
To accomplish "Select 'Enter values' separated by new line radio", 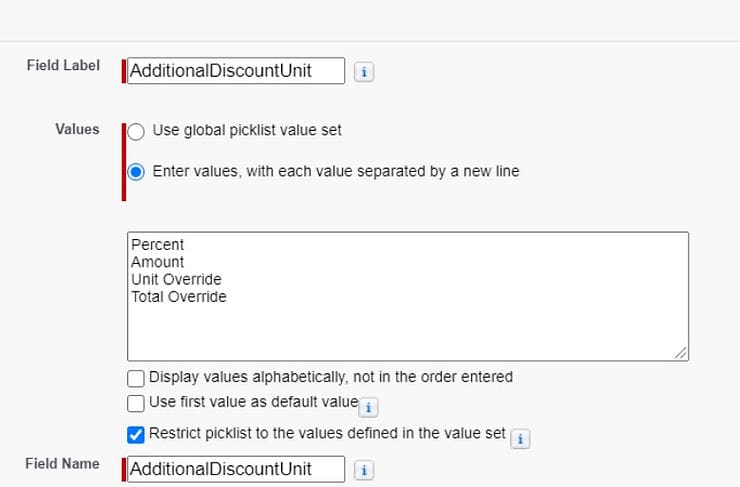I will tap(137, 171).
